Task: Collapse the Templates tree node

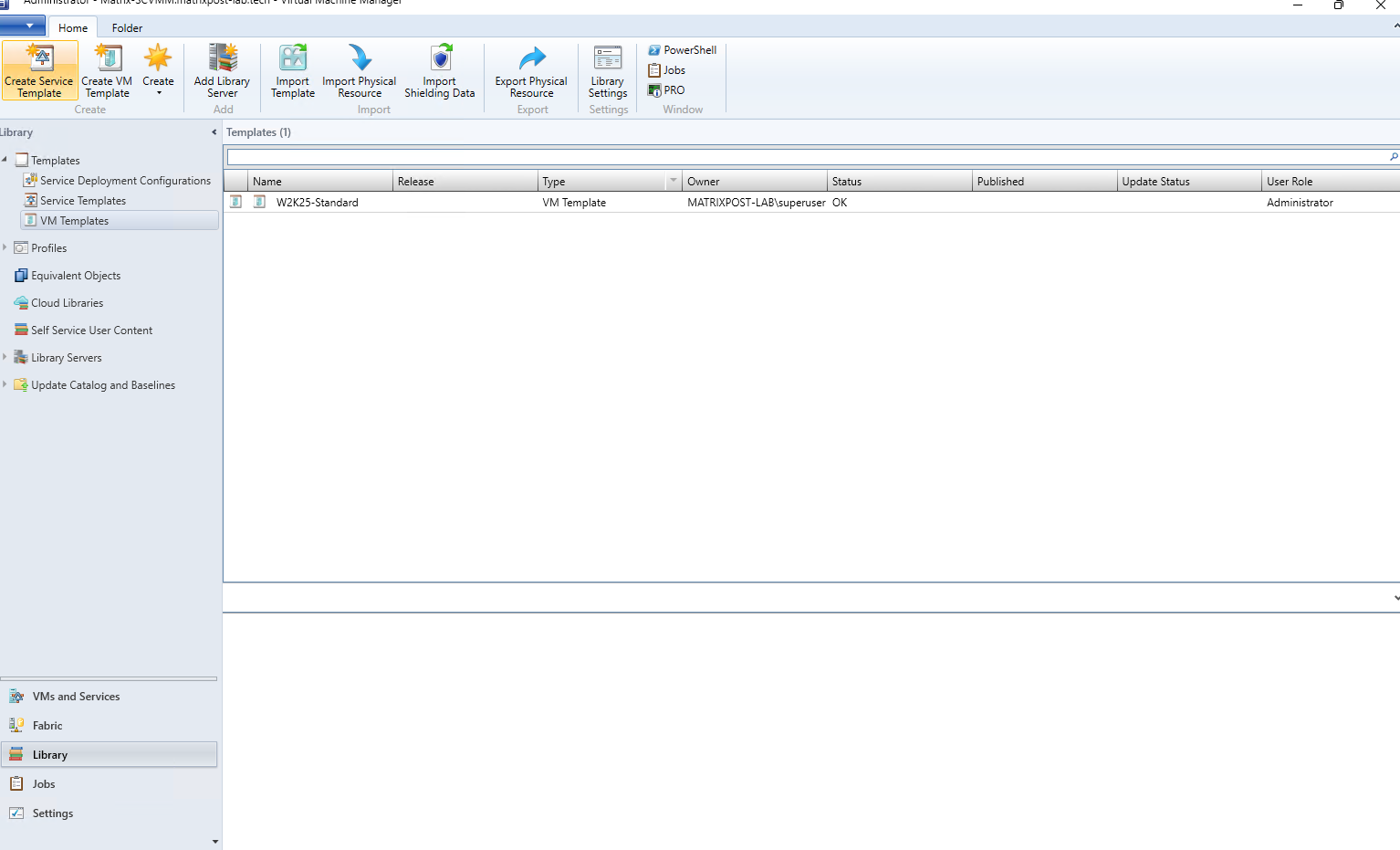Action: pos(5,160)
